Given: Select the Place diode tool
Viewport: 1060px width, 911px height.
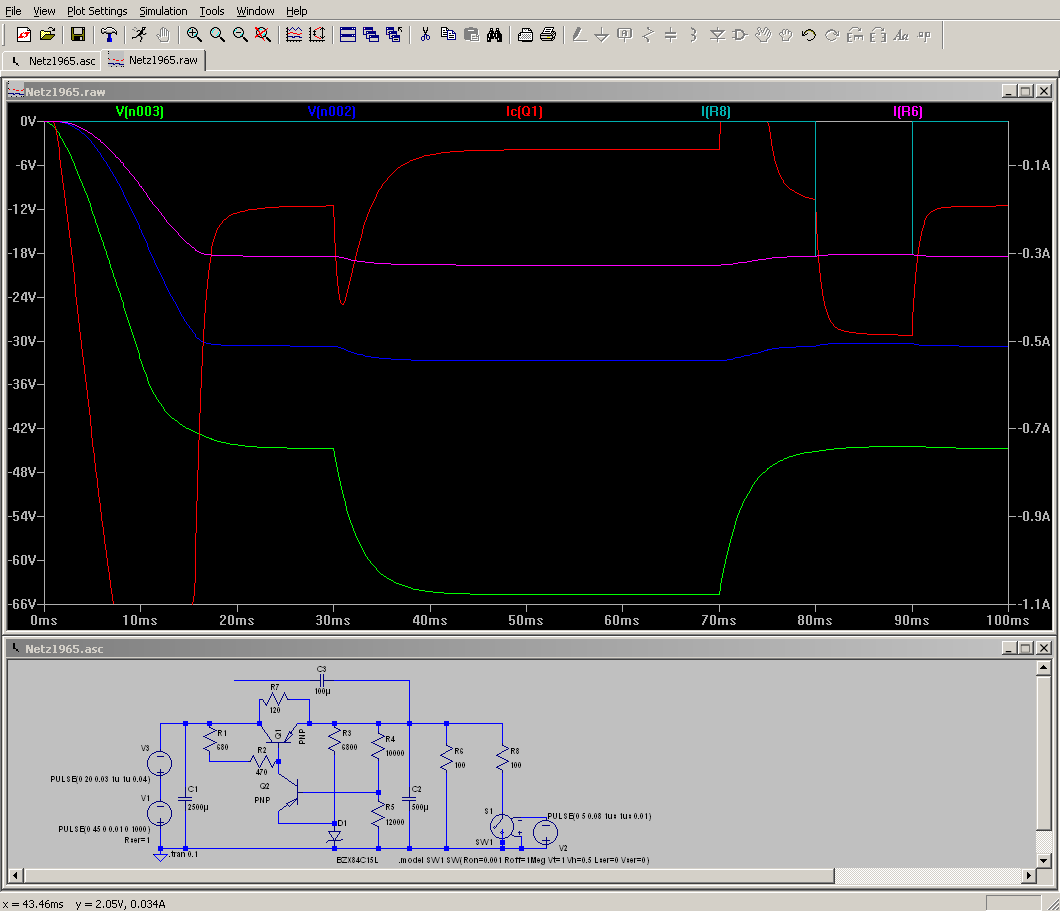Looking at the screenshot, I should 717,34.
